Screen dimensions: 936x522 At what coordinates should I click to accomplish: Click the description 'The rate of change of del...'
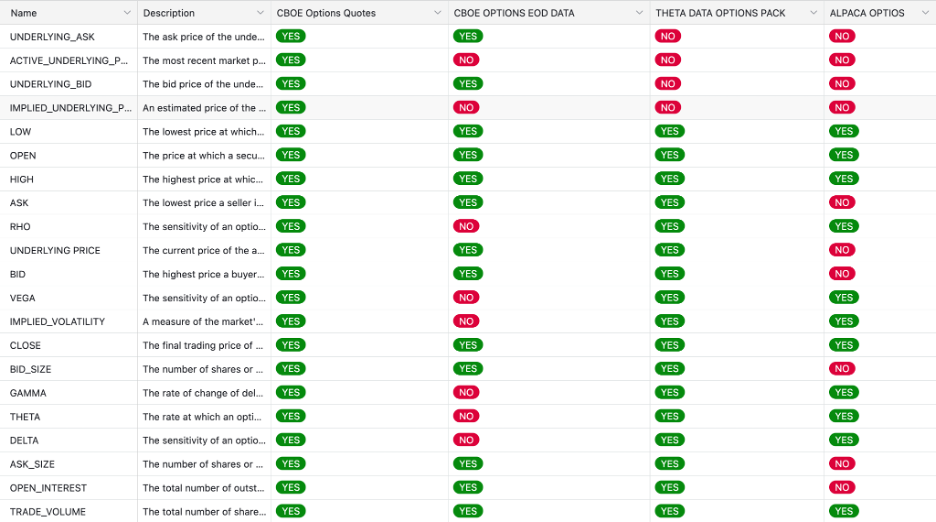pyautogui.click(x=203, y=393)
